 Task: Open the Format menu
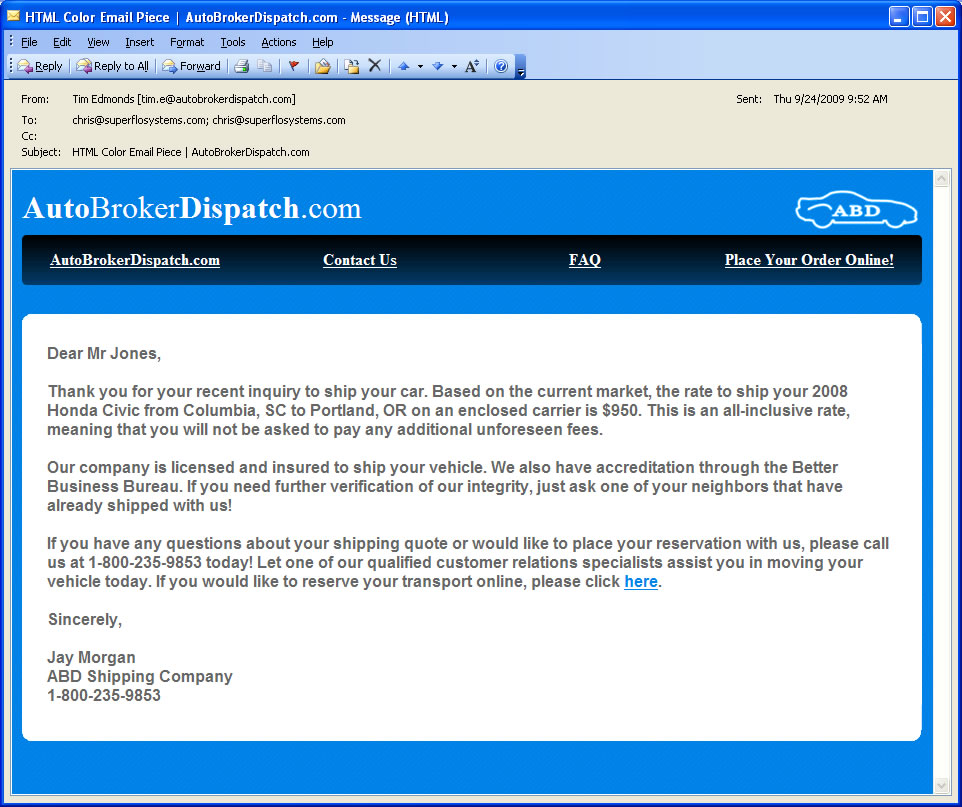[x=187, y=42]
